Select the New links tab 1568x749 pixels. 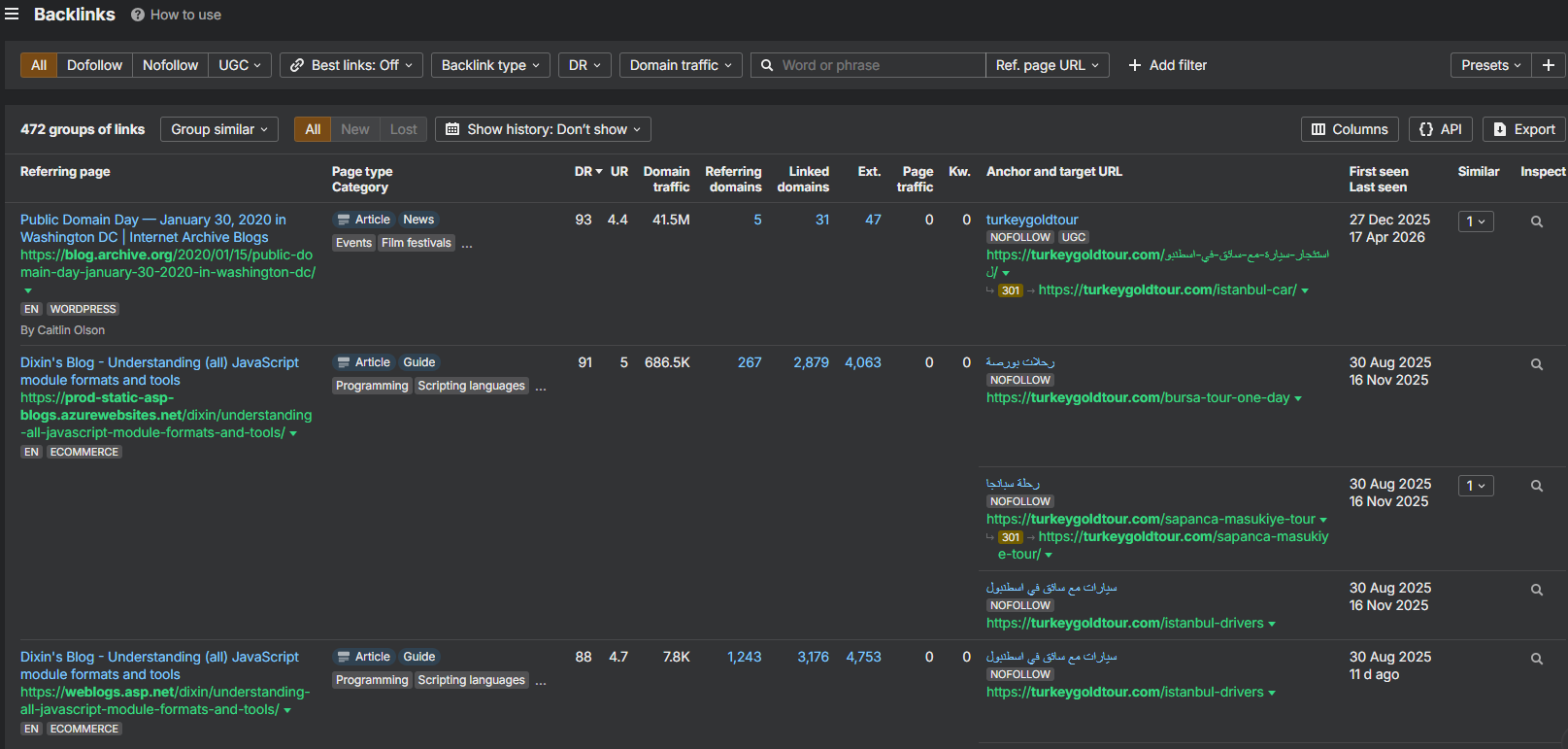coord(355,129)
